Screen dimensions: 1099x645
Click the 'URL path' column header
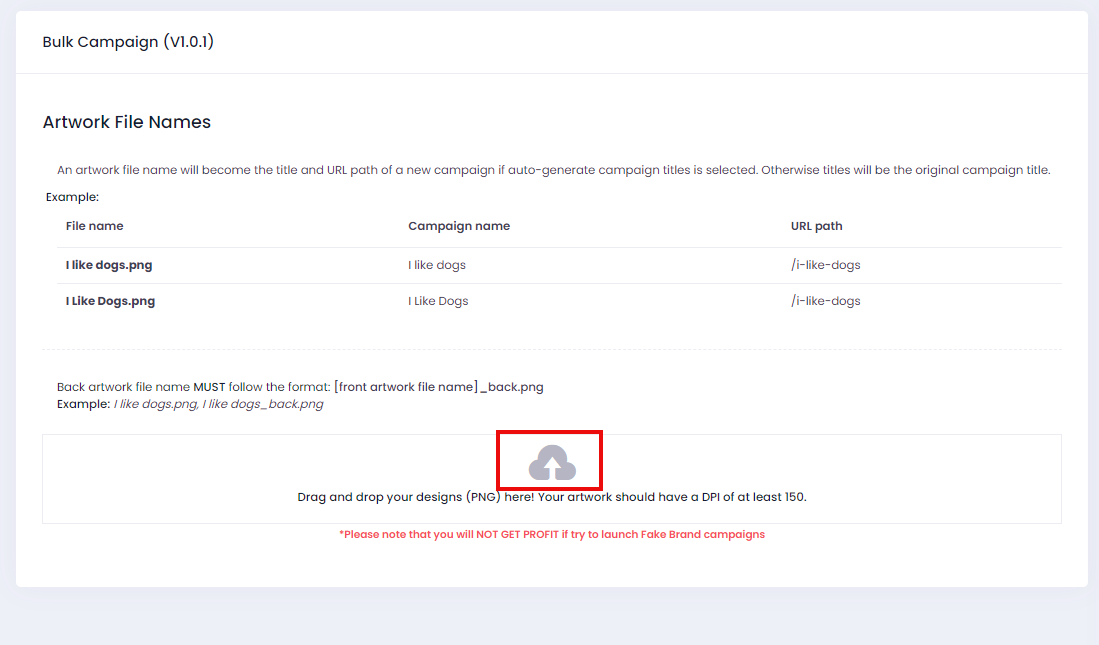tap(817, 226)
